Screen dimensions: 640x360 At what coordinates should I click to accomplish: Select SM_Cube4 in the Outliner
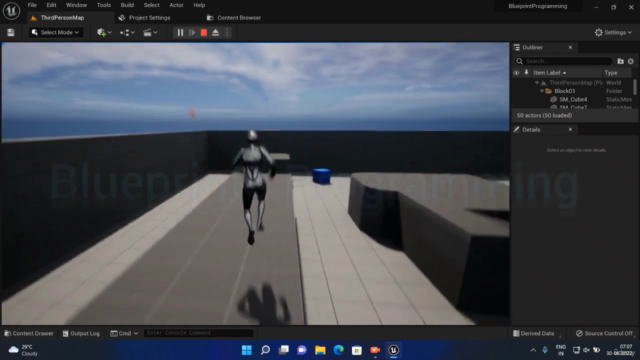[573, 100]
